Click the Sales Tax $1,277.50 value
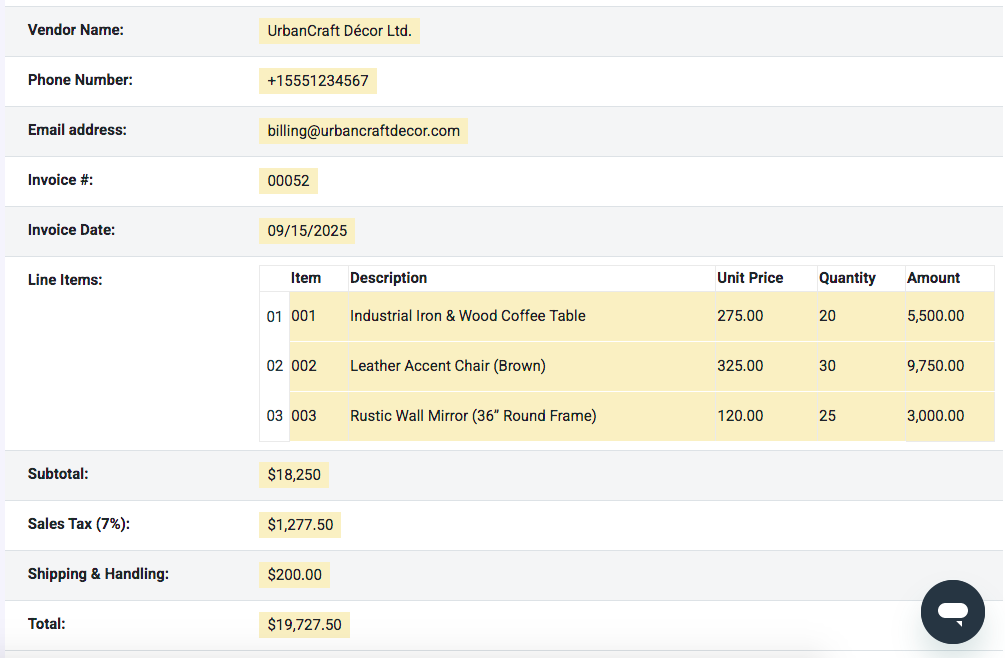The width and height of the screenshot is (1005, 658). tap(299, 524)
